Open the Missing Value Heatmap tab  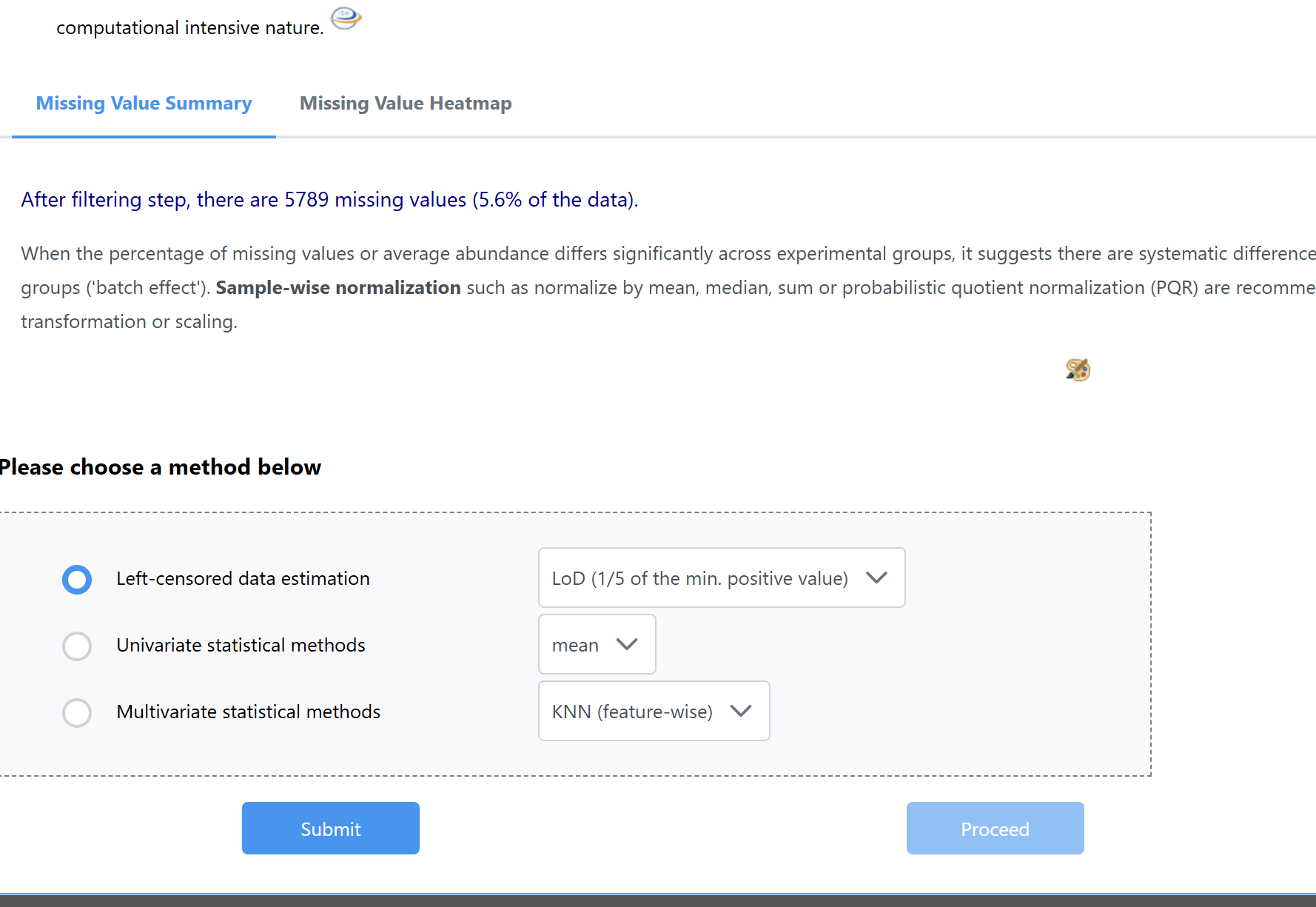click(406, 104)
